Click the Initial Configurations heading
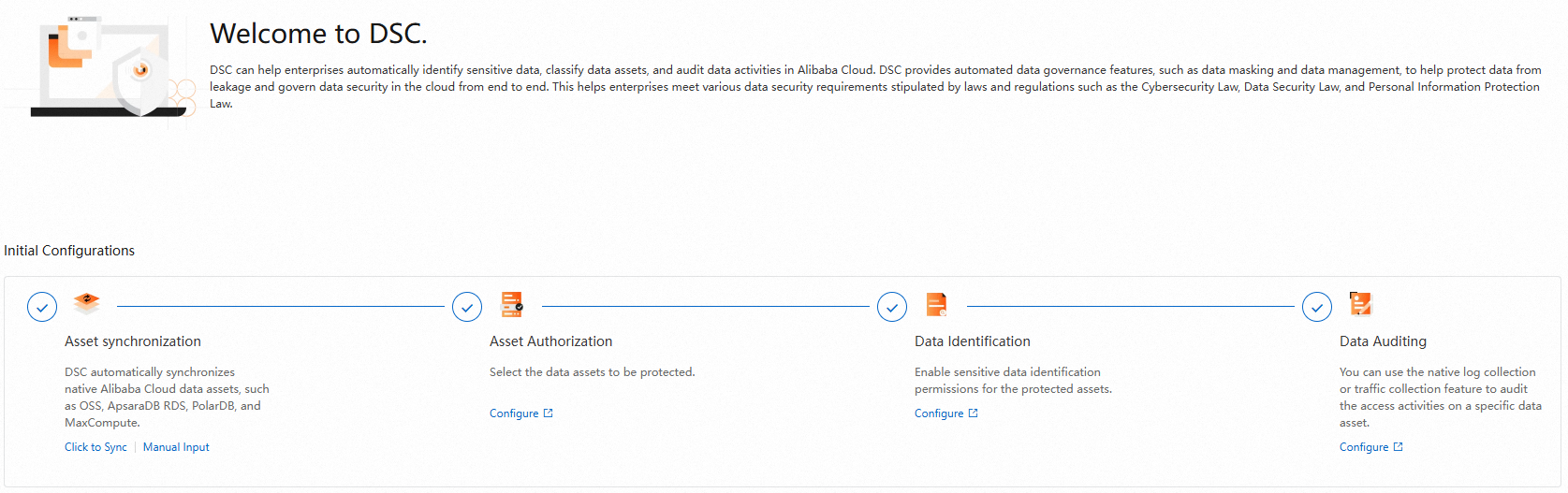 [69, 251]
